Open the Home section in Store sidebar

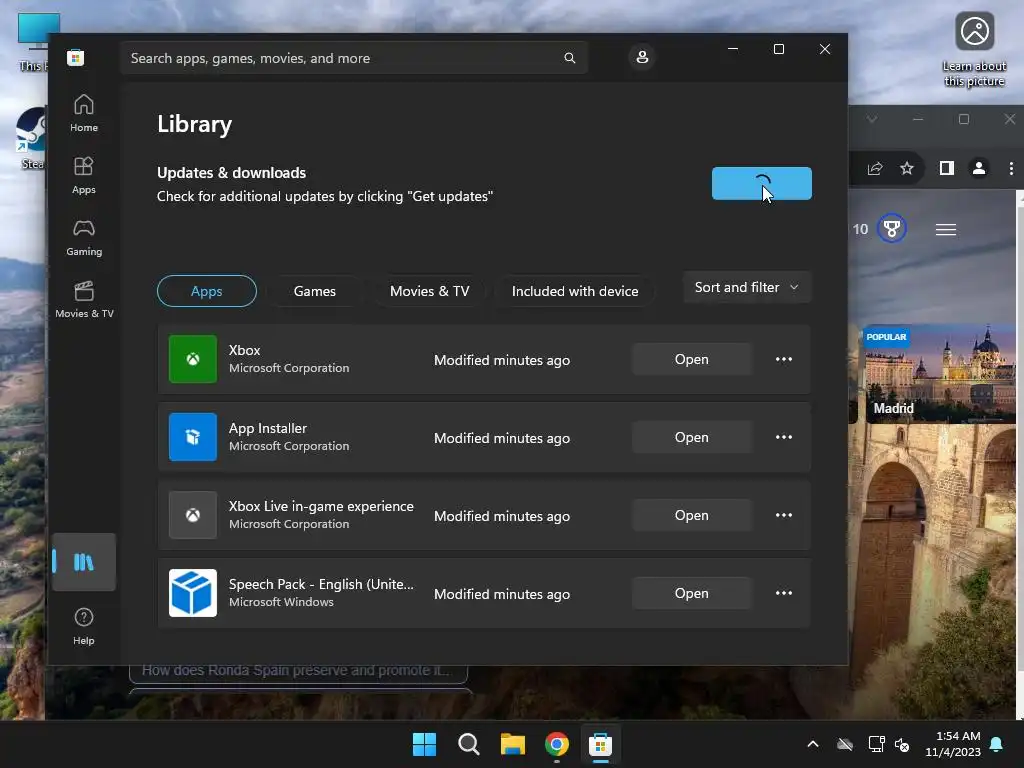coord(84,114)
